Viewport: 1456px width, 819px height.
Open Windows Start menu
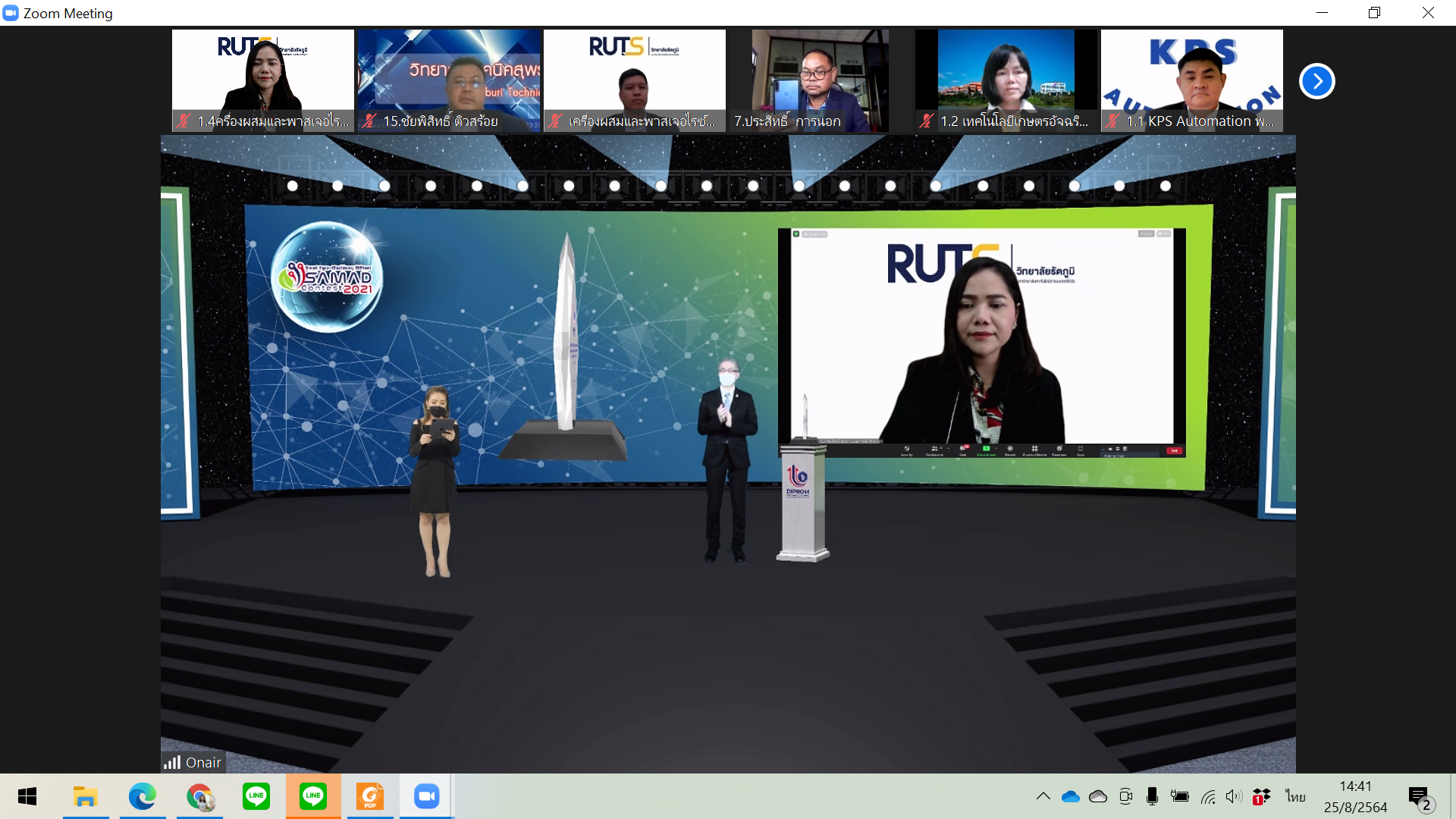pos(27,796)
